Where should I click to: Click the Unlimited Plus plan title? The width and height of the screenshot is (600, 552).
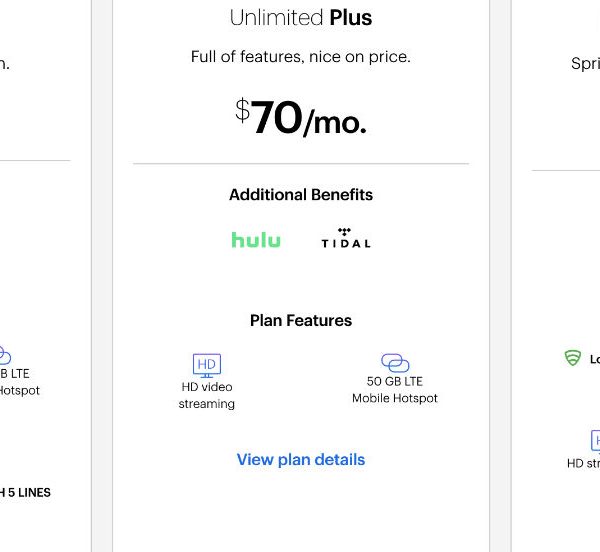click(301, 18)
